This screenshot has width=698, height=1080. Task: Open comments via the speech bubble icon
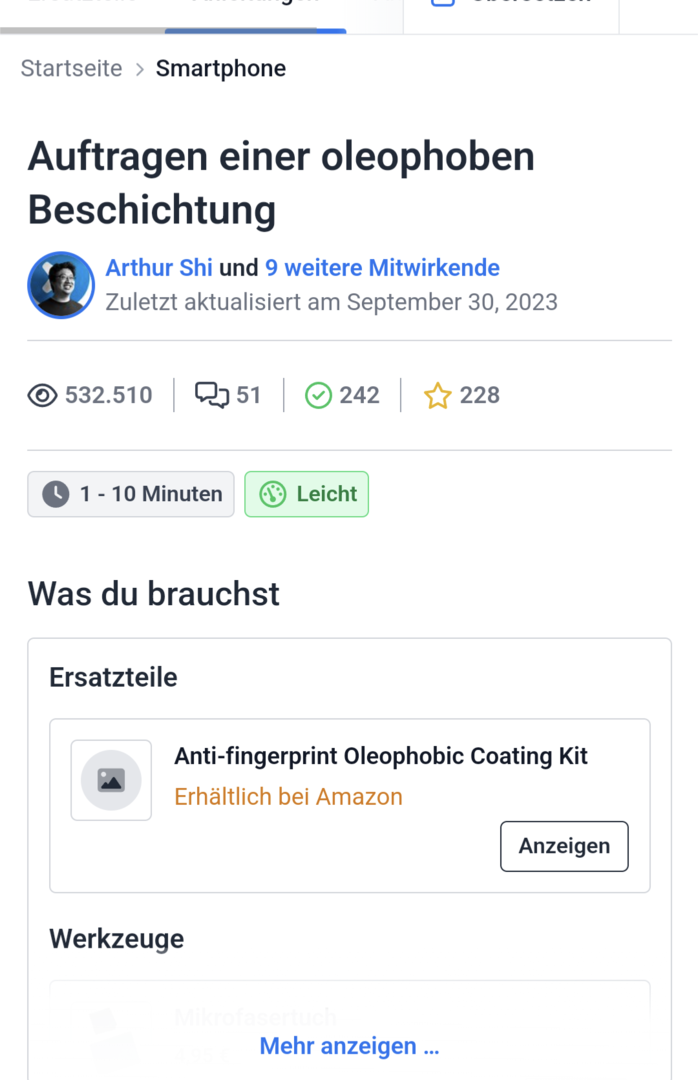tap(211, 396)
